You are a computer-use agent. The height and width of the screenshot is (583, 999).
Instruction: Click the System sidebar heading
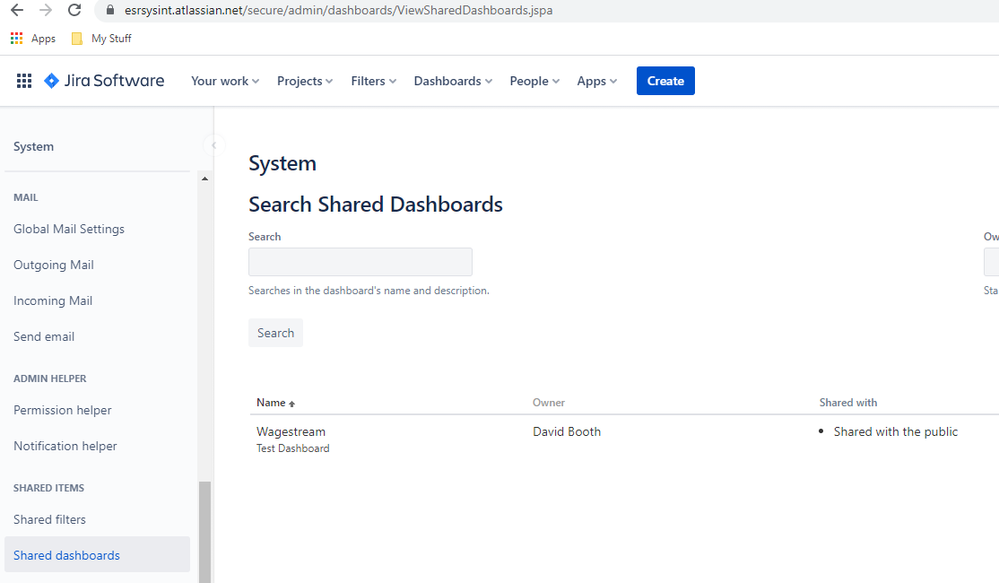click(33, 147)
